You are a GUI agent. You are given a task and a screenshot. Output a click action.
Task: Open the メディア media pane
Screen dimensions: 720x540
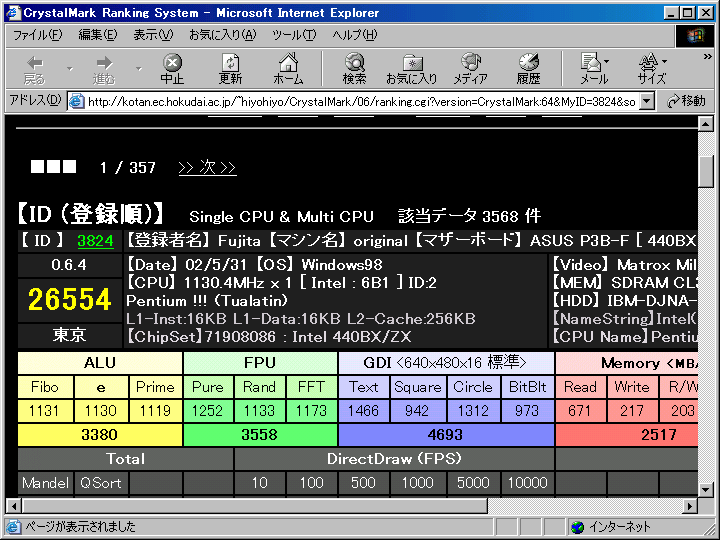470,70
